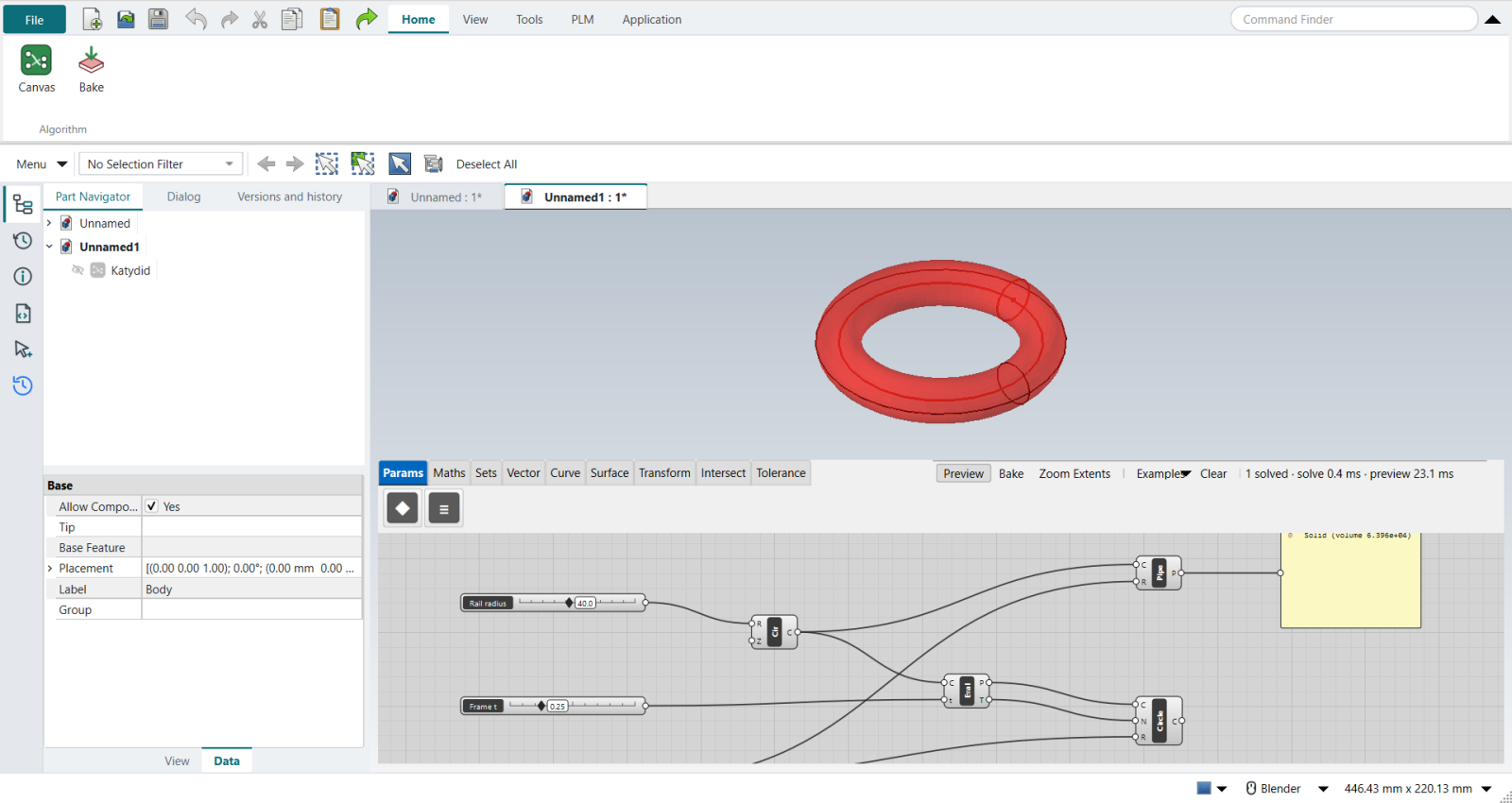Go to previous selection arrow
This screenshot has width=1512, height=803.
pyautogui.click(x=266, y=163)
